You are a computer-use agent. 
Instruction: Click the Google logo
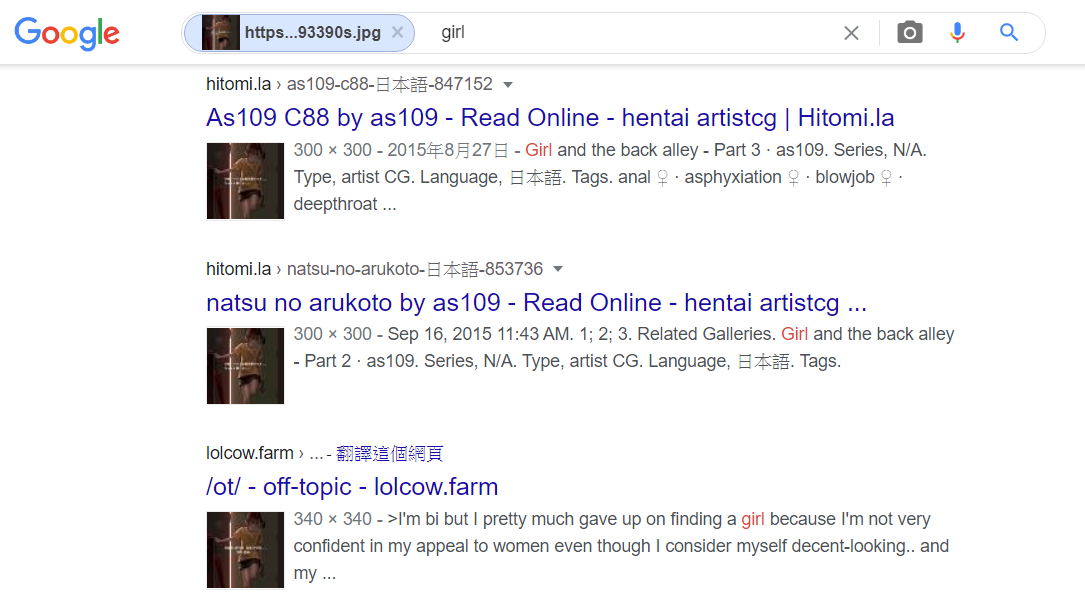click(x=67, y=34)
